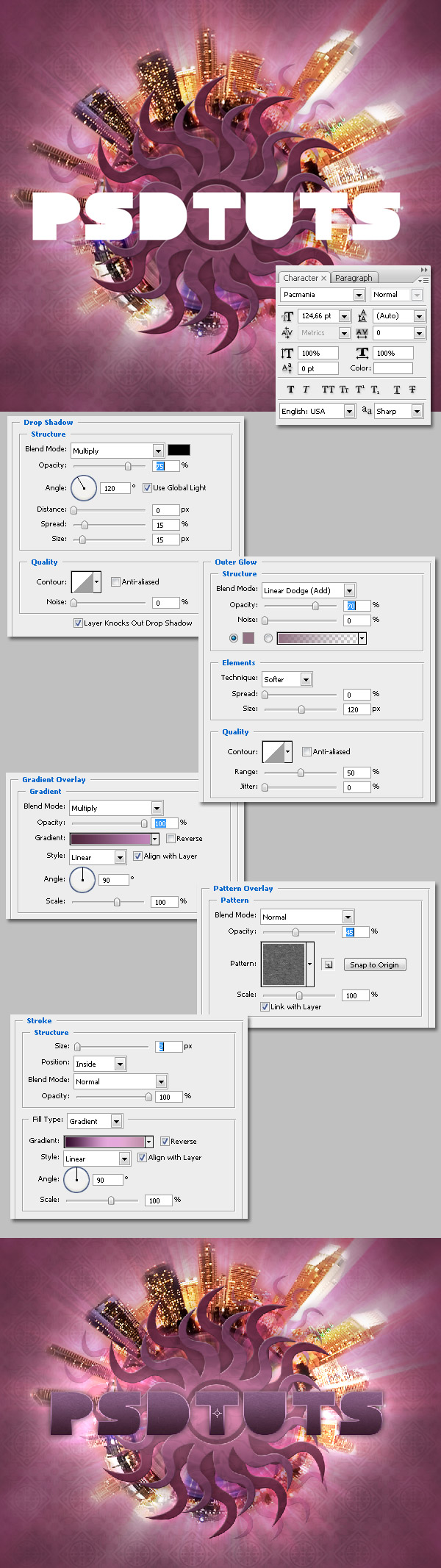Toggle Faux Italic in Character panel

tap(306, 390)
